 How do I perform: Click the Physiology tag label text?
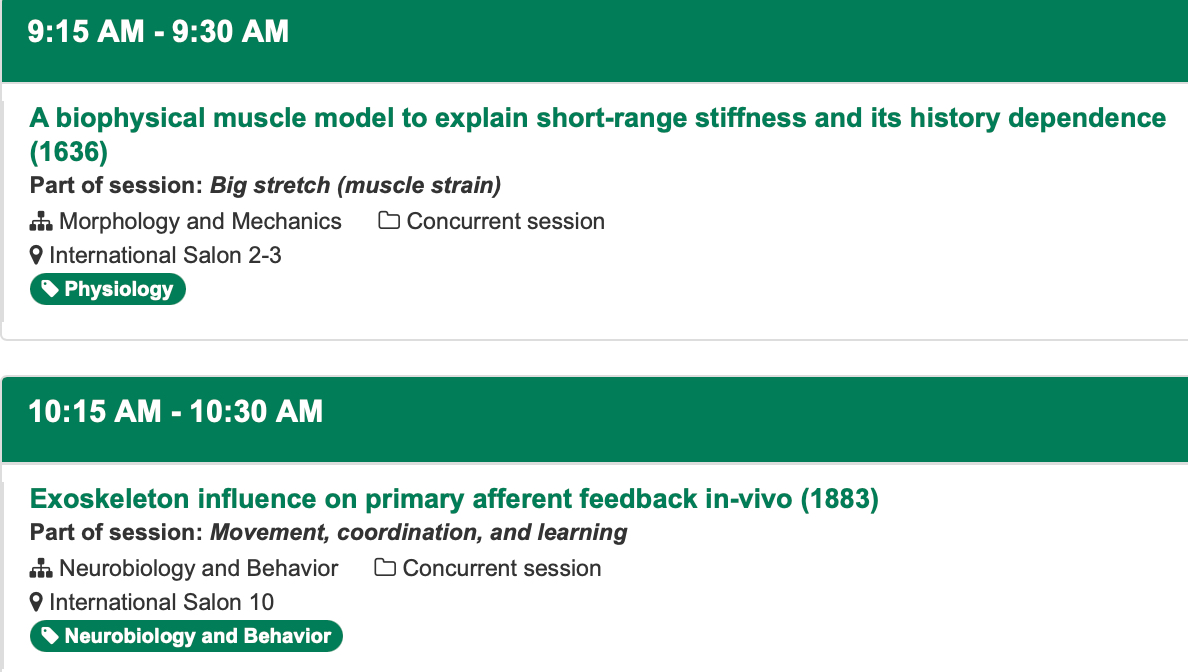[119, 290]
